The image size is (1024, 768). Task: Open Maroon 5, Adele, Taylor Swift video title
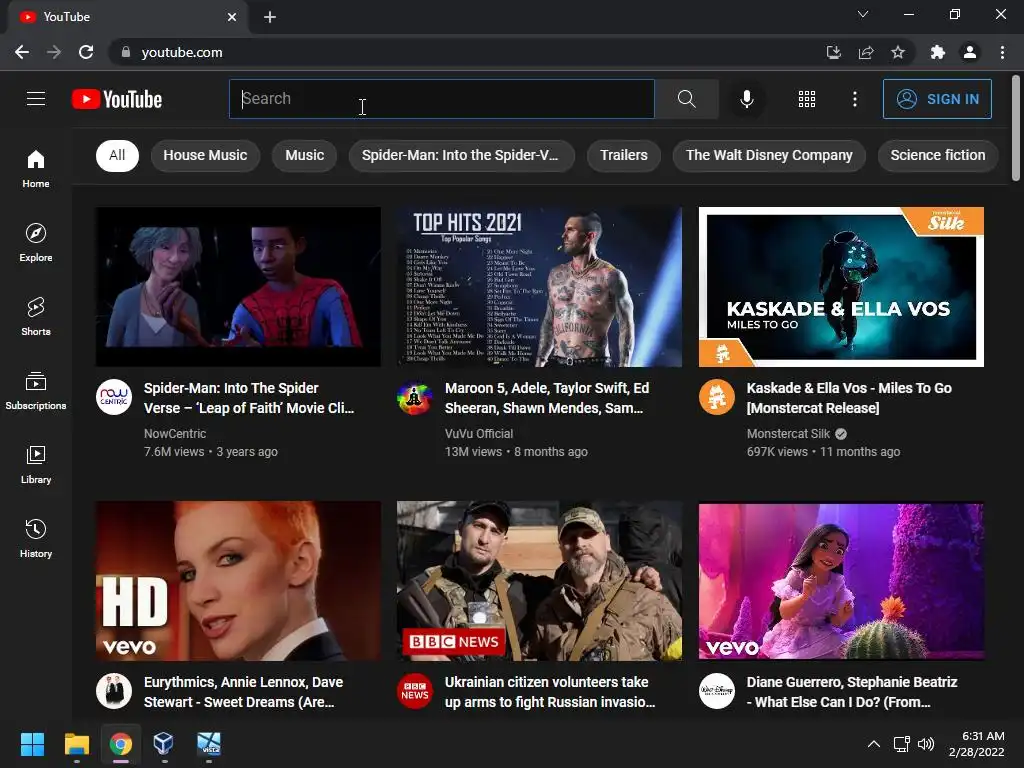pos(547,398)
